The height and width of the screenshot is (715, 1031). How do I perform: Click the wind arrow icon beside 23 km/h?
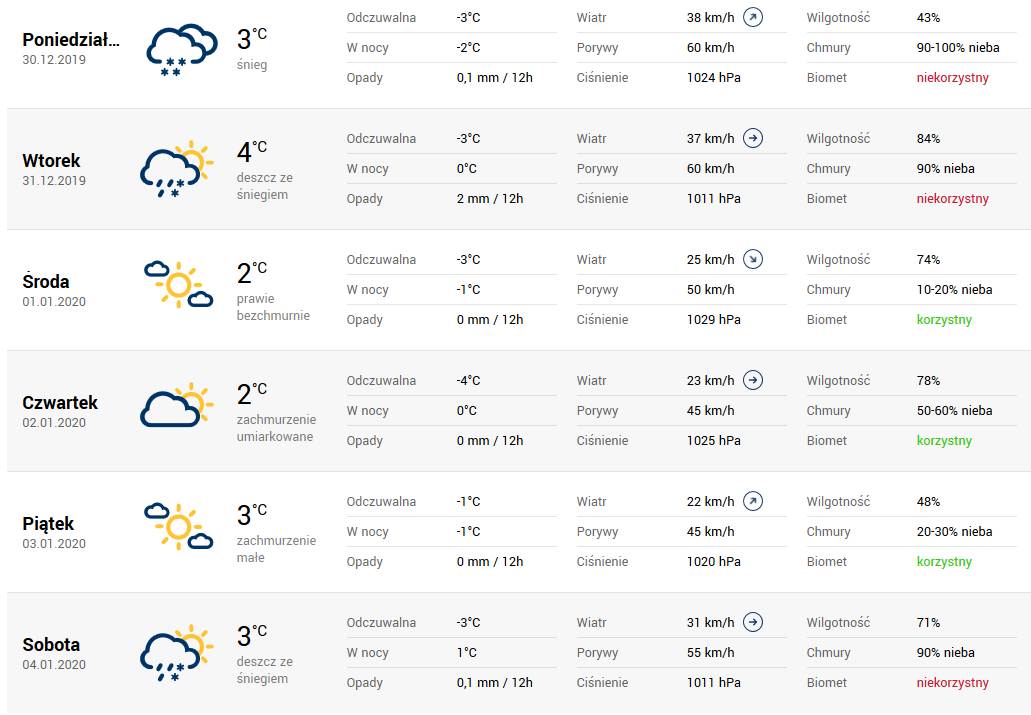tap(753, 380)
